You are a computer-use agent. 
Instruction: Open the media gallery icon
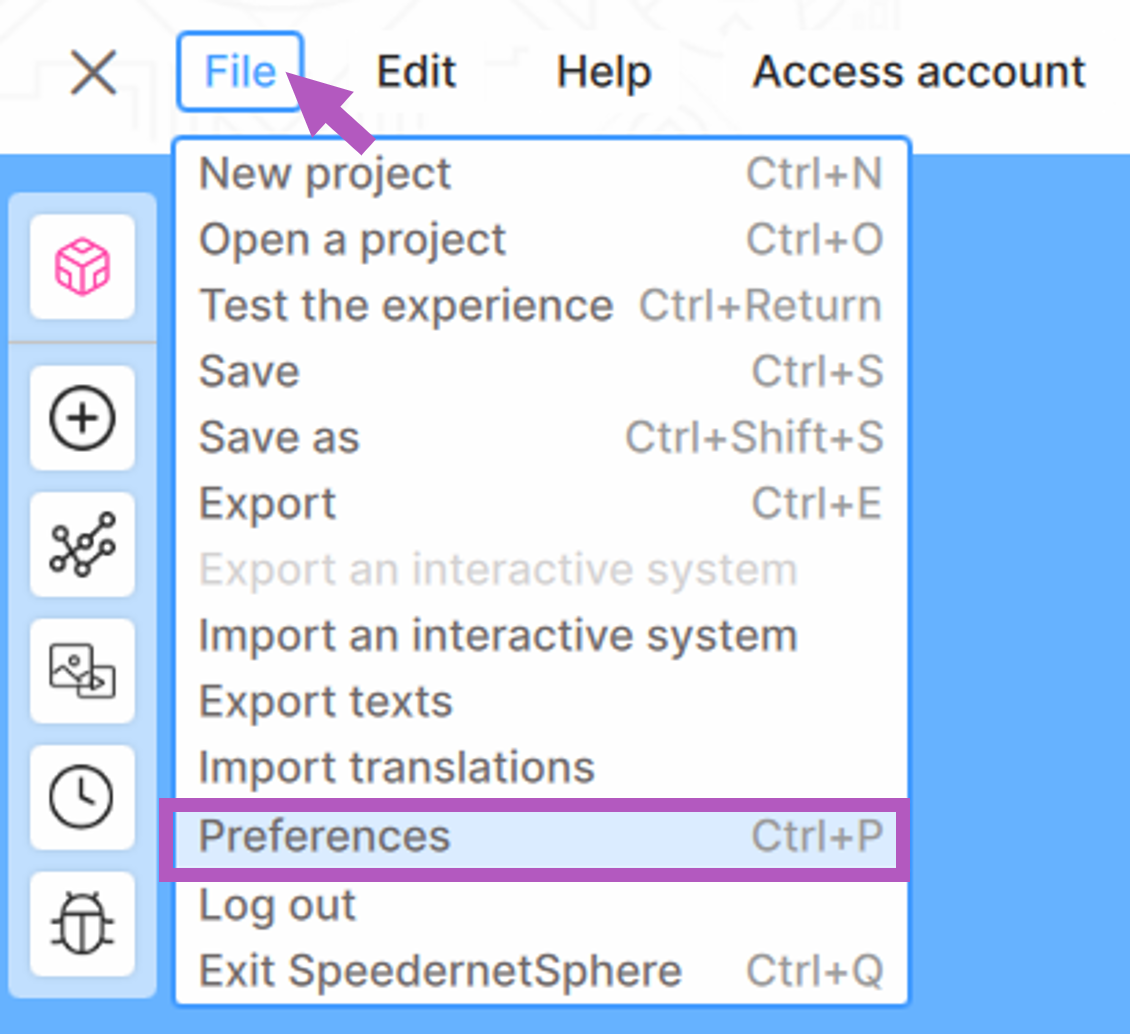coord(82,670)
